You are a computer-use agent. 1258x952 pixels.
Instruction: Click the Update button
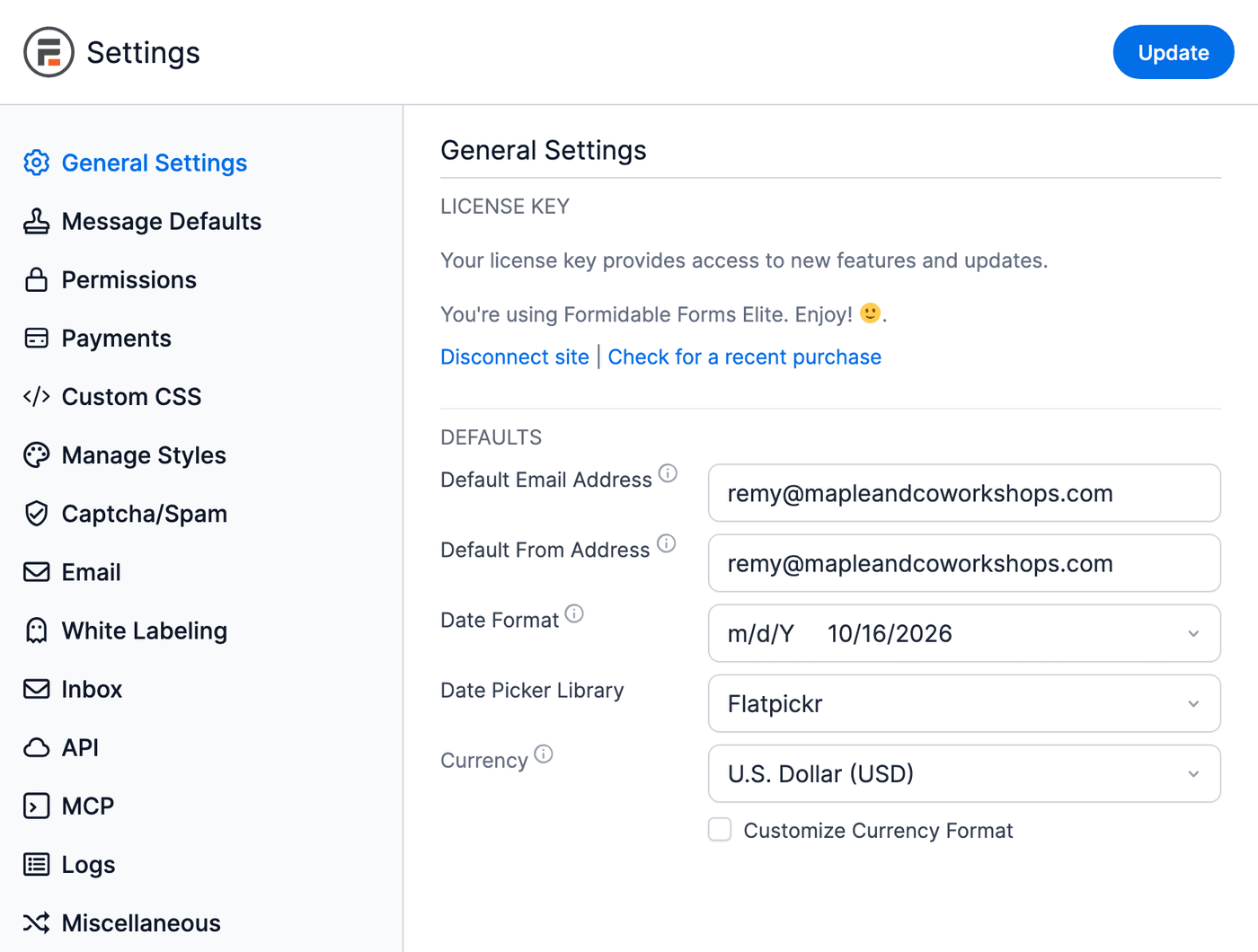click(1174, 52)
